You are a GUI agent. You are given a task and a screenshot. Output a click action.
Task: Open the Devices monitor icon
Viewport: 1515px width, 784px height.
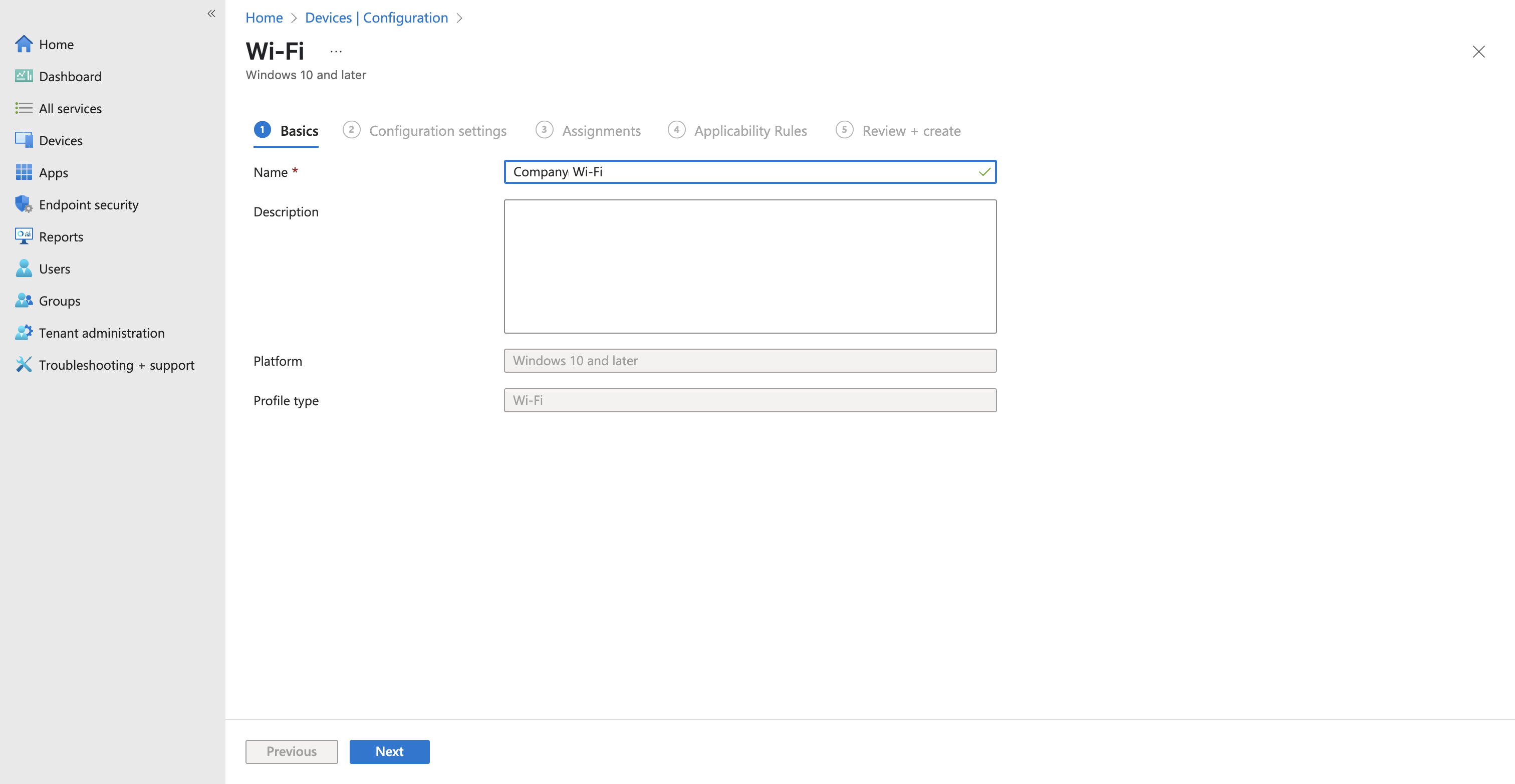point(24,140)
